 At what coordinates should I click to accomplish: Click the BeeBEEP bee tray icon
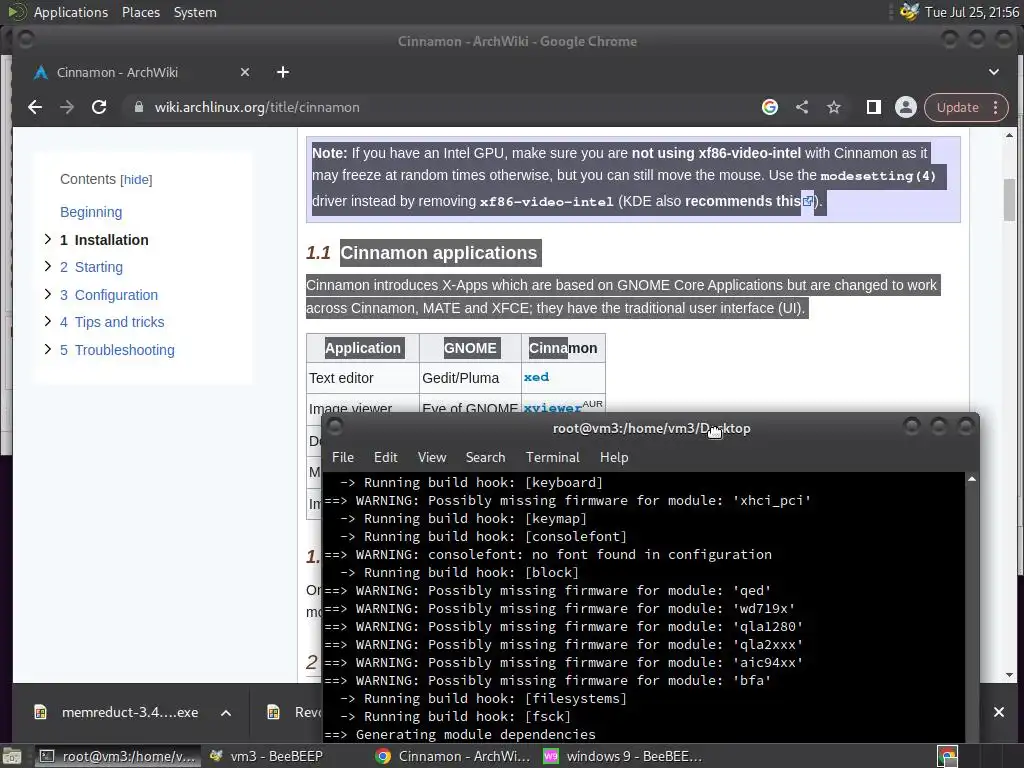point(908,12)
